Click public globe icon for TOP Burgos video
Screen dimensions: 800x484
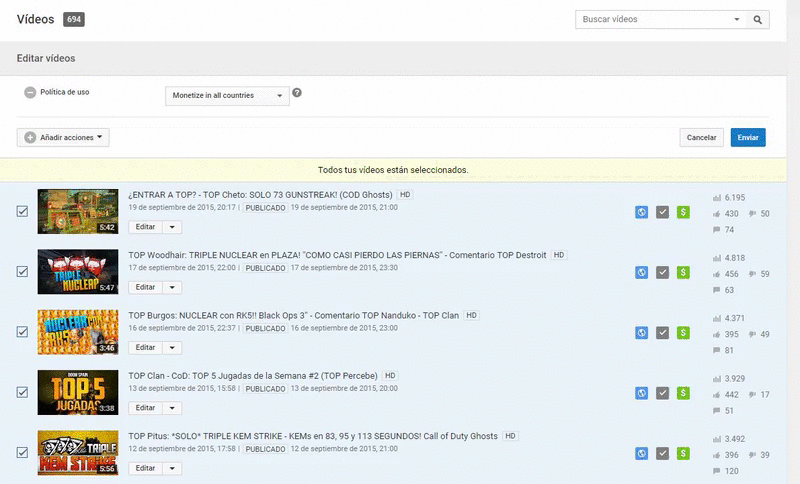click(x=641, y=333)
